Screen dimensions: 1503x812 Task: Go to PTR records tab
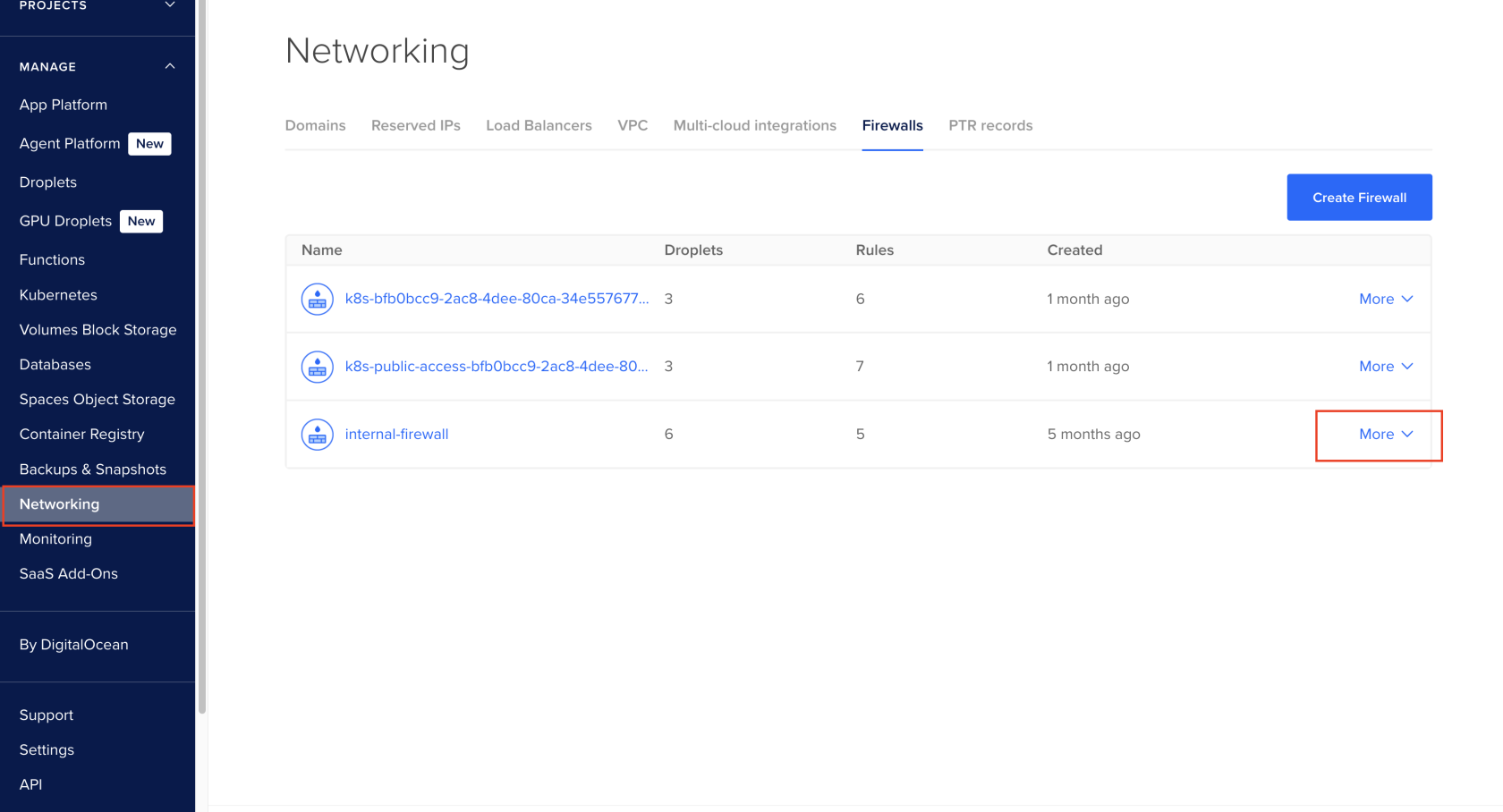tap(990, 126)
